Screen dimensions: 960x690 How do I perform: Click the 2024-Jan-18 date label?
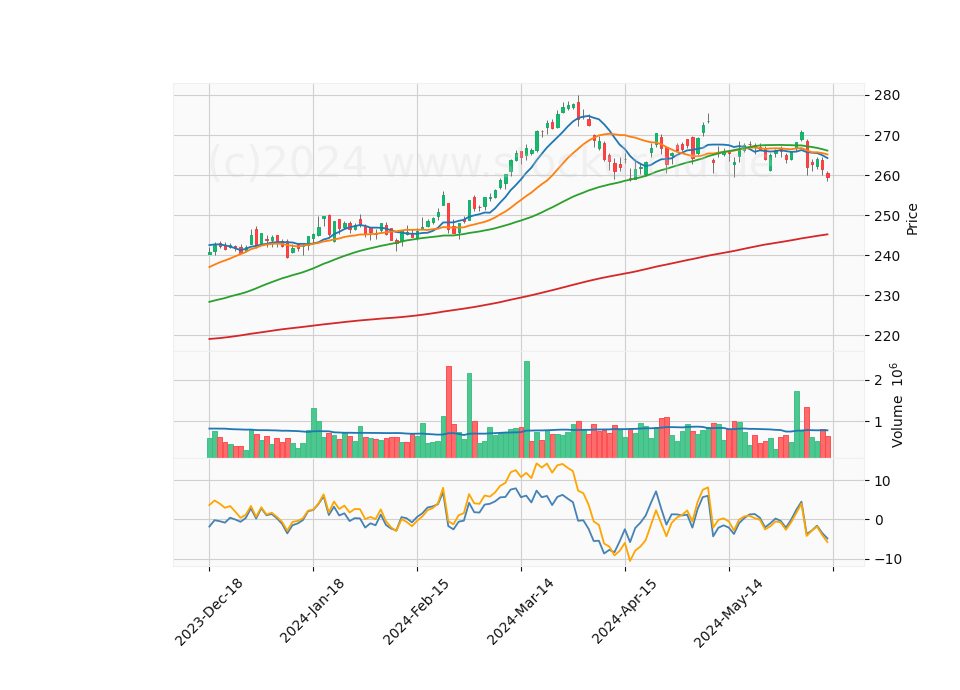tap(312, 611)
